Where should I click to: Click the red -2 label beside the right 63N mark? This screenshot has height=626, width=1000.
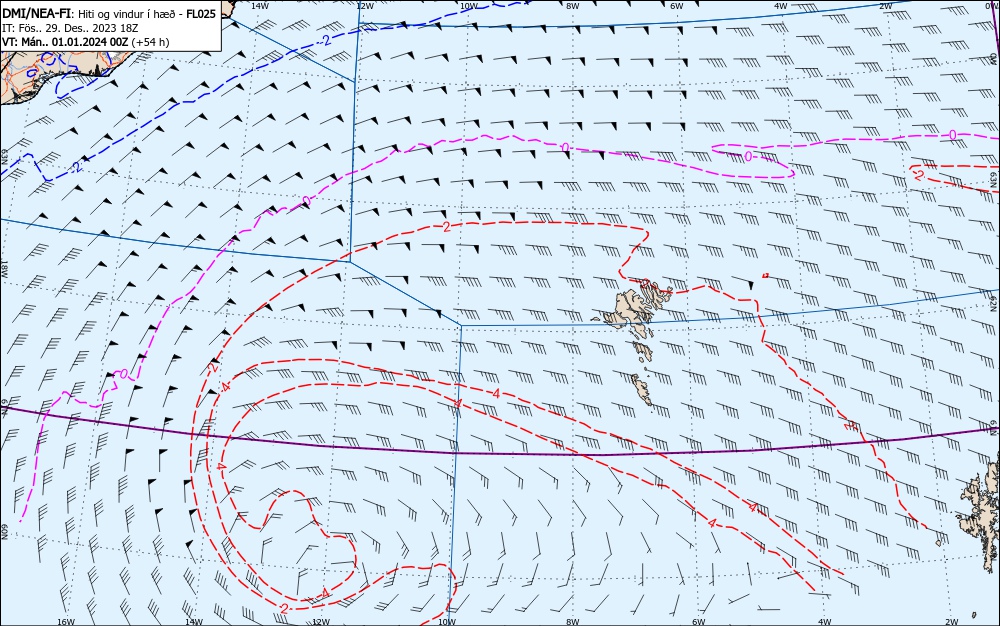click(x=917, y=173)
